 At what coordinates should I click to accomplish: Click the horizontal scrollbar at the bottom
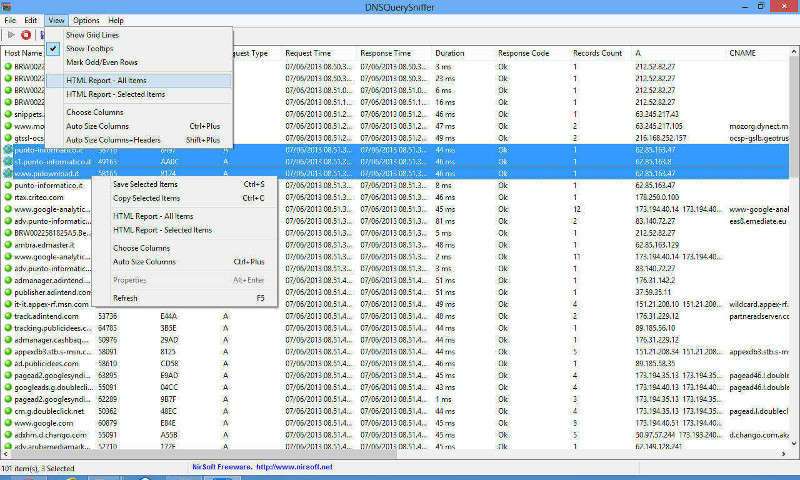400,457
